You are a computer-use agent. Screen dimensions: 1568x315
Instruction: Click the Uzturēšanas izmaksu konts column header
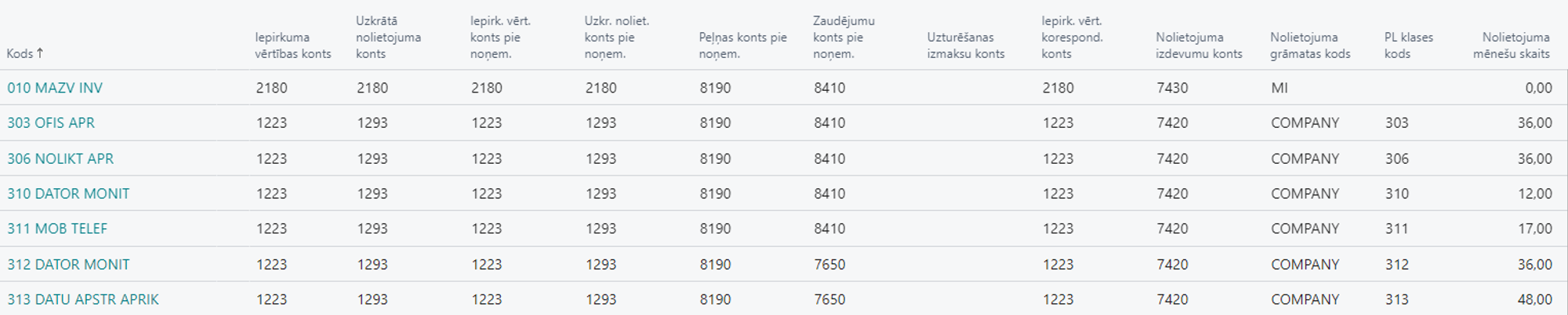pos(965,45)
